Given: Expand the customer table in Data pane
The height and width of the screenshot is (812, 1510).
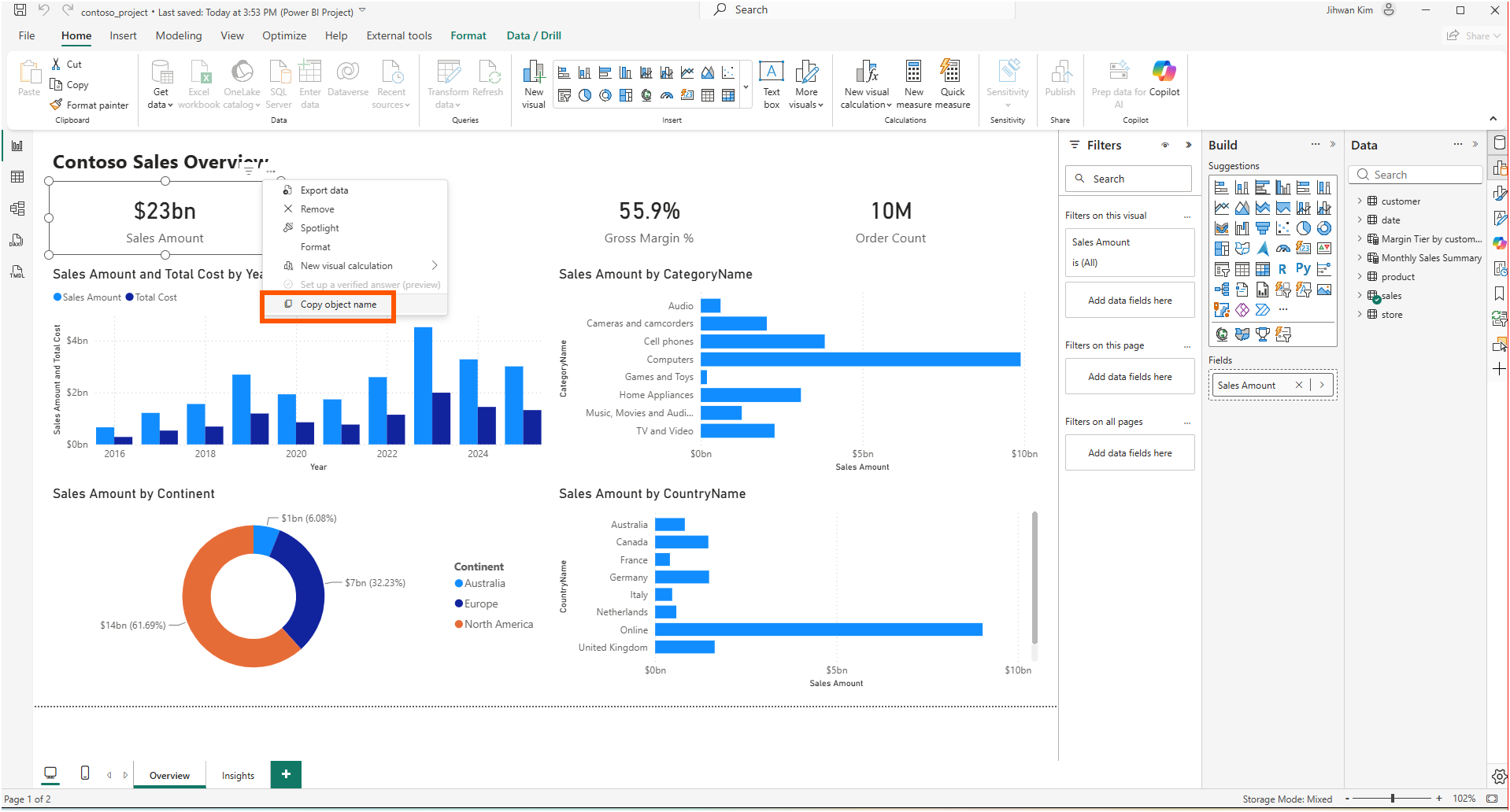Looking at the screenshot, I should coord(1360,201).
